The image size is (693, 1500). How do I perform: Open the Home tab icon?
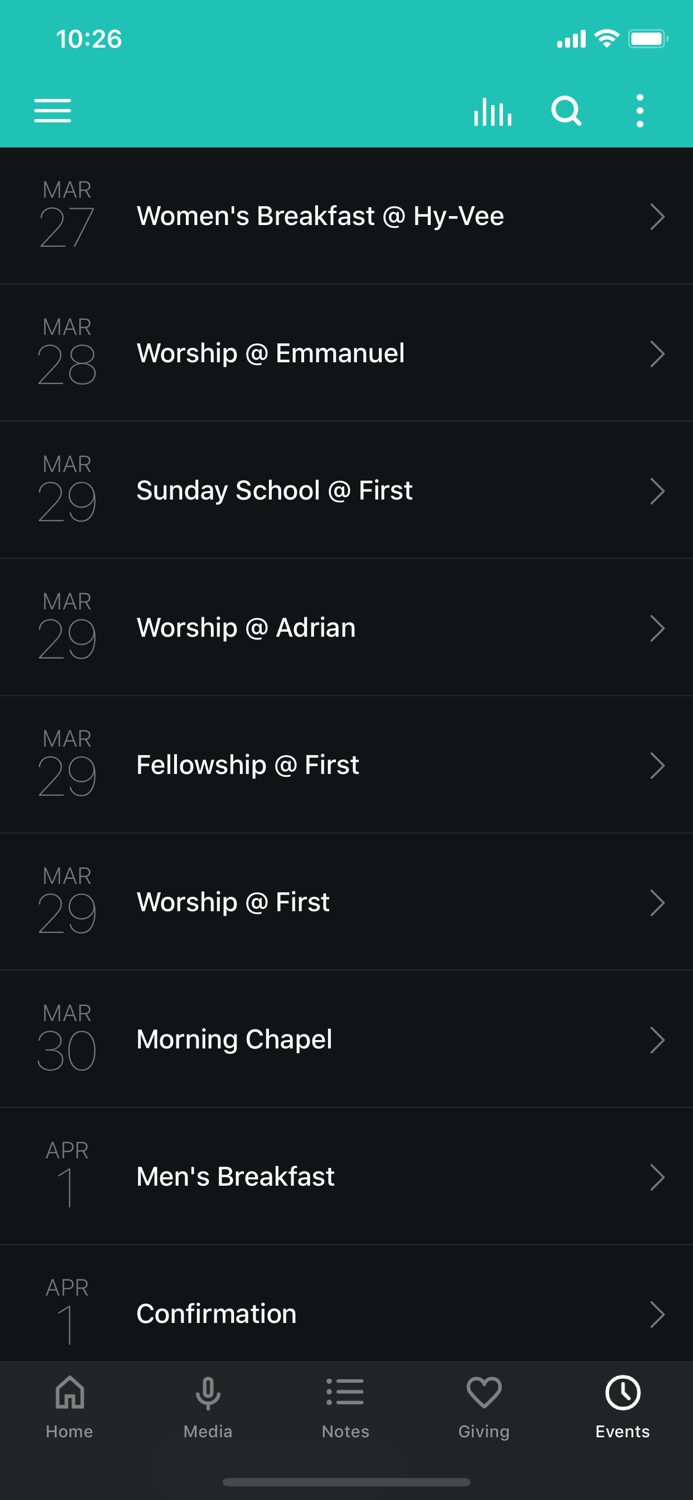coord(69,1391)
